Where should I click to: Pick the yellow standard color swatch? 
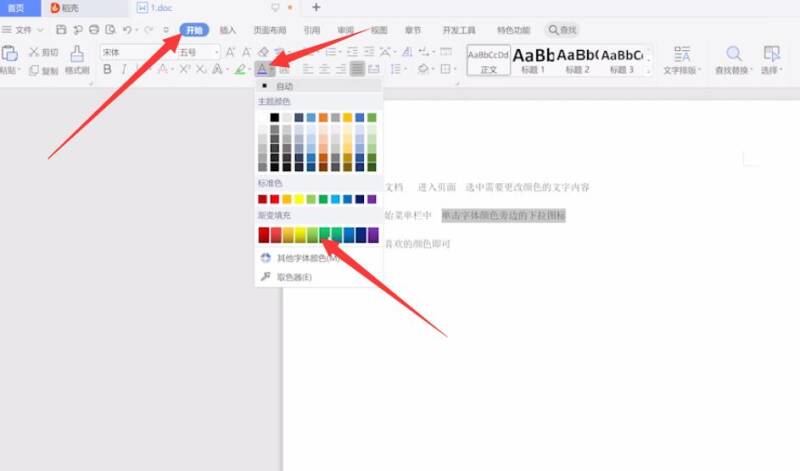[x=299, y=199]
